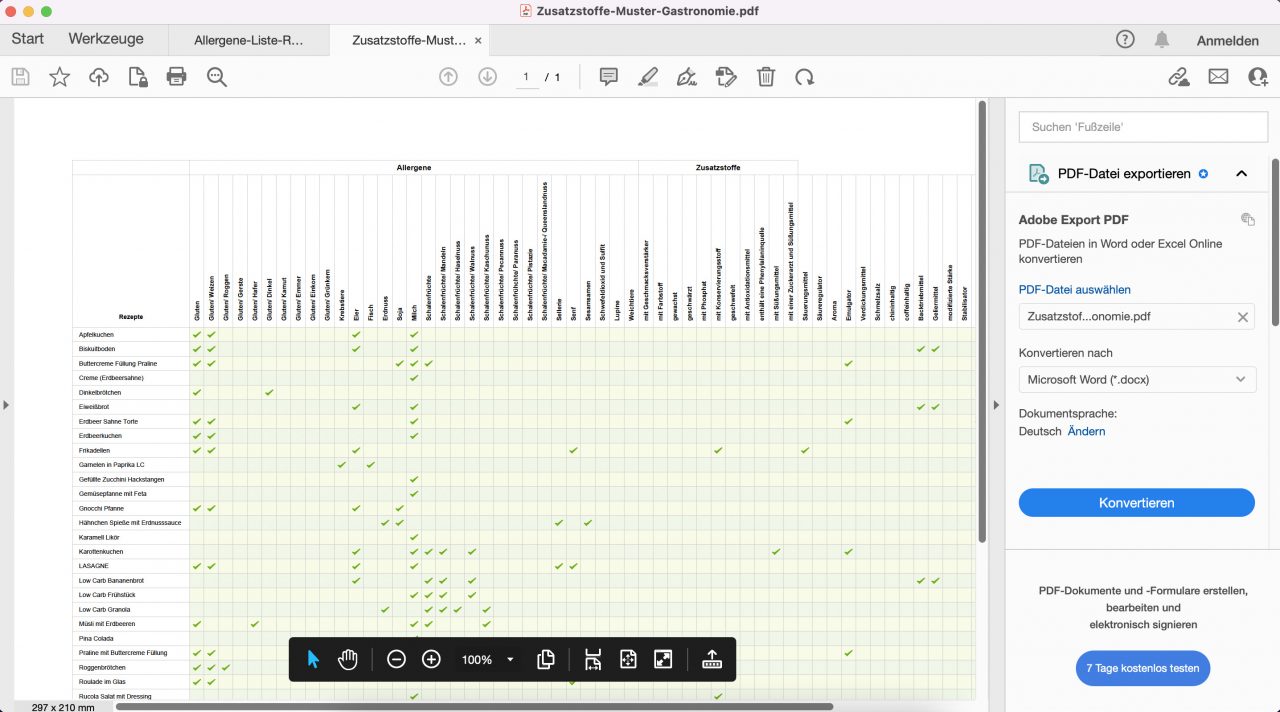Add a comment with speech bubble icon
Screen dimensions: 1280x712
click(608, 77)
